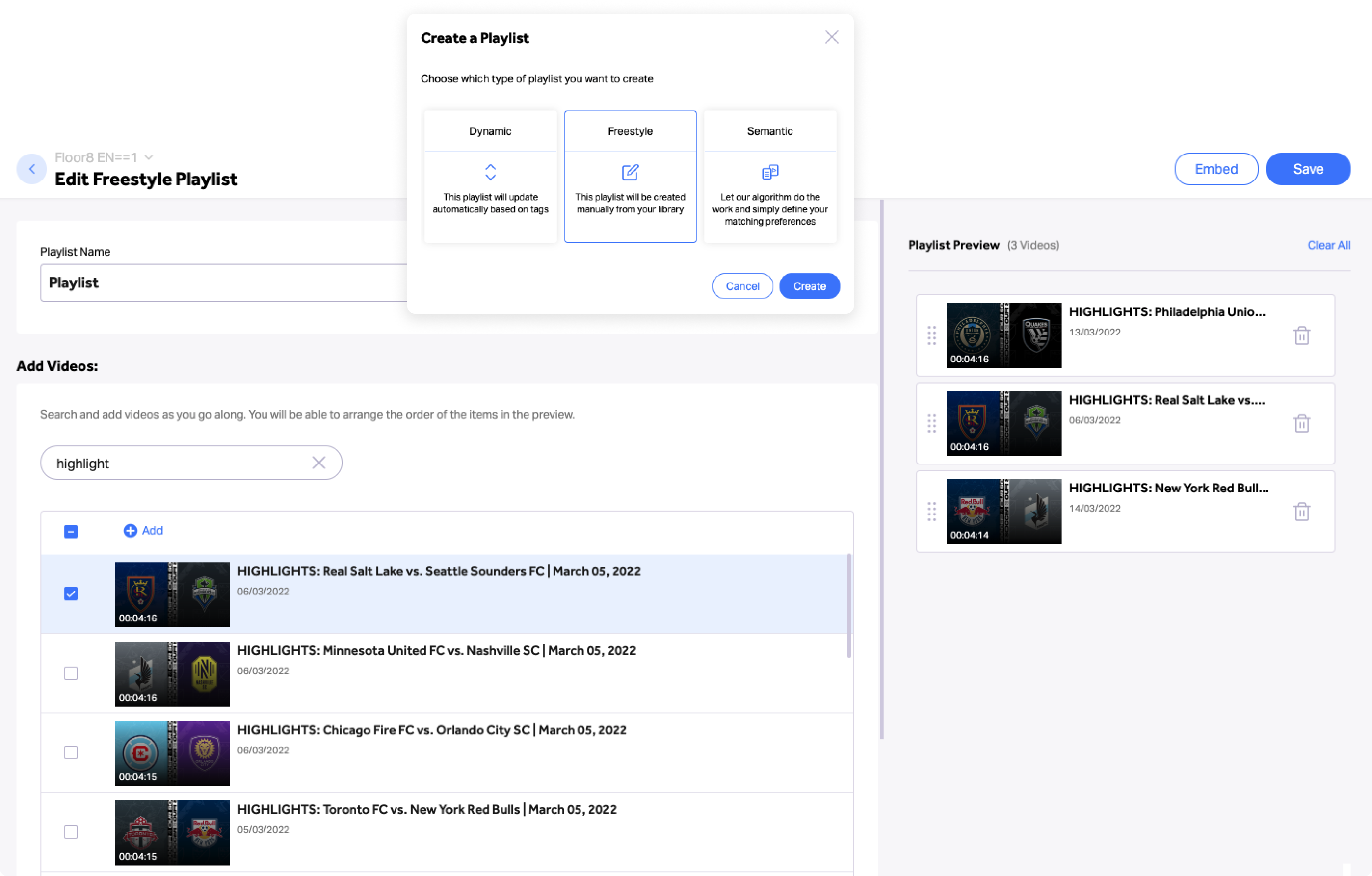1372x876 pixels.
Task: Toggle the select-all checkbox in the list header
Action: [71, 531]
